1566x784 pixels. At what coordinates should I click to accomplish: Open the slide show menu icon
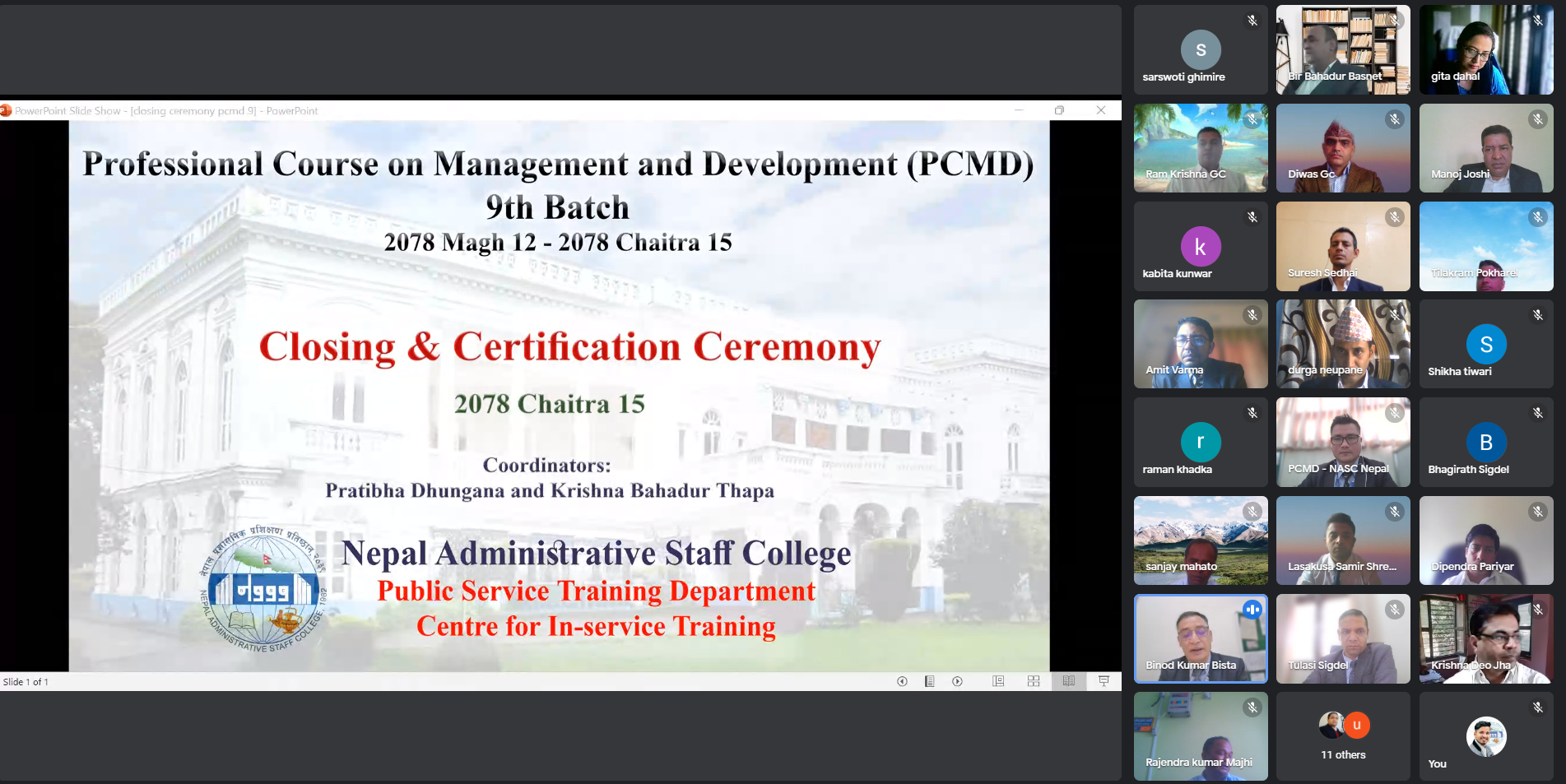click(929, 681)
